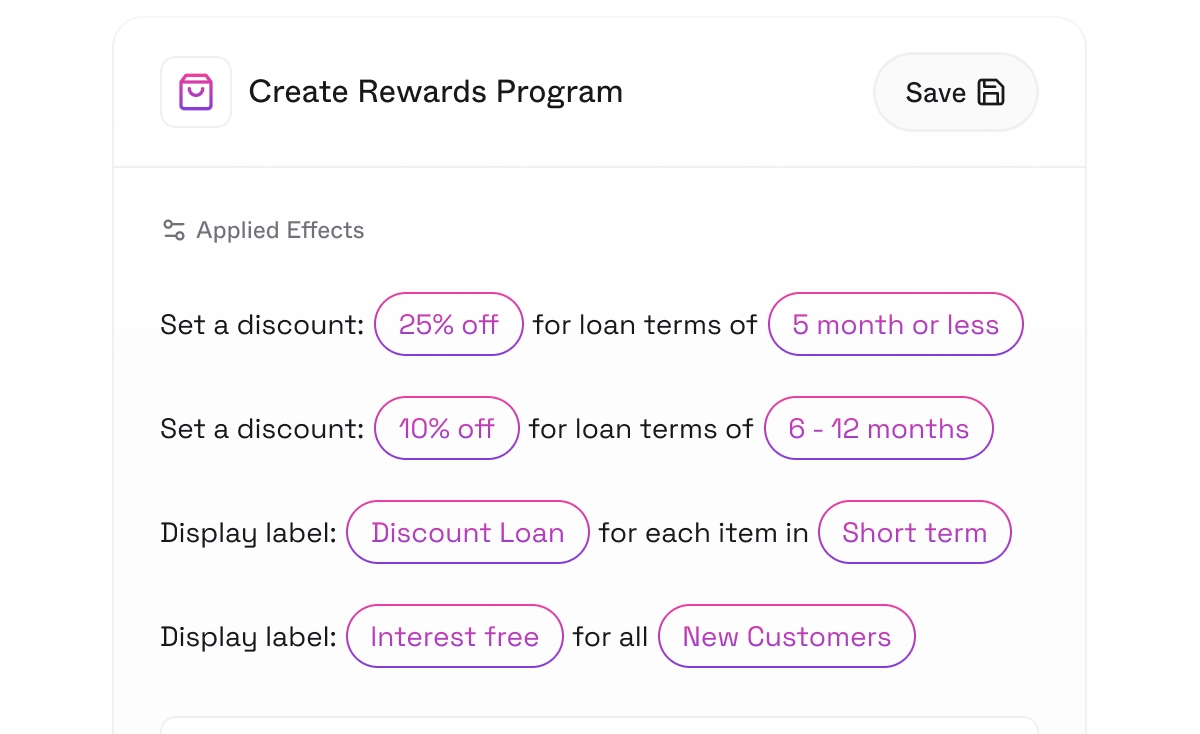
Task: Click the shopping bag icon
Action: point(196,92)
